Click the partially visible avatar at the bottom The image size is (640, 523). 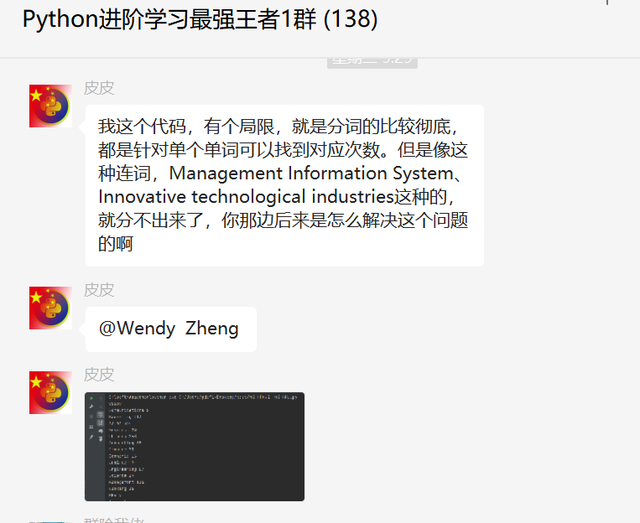click(51, 522)
